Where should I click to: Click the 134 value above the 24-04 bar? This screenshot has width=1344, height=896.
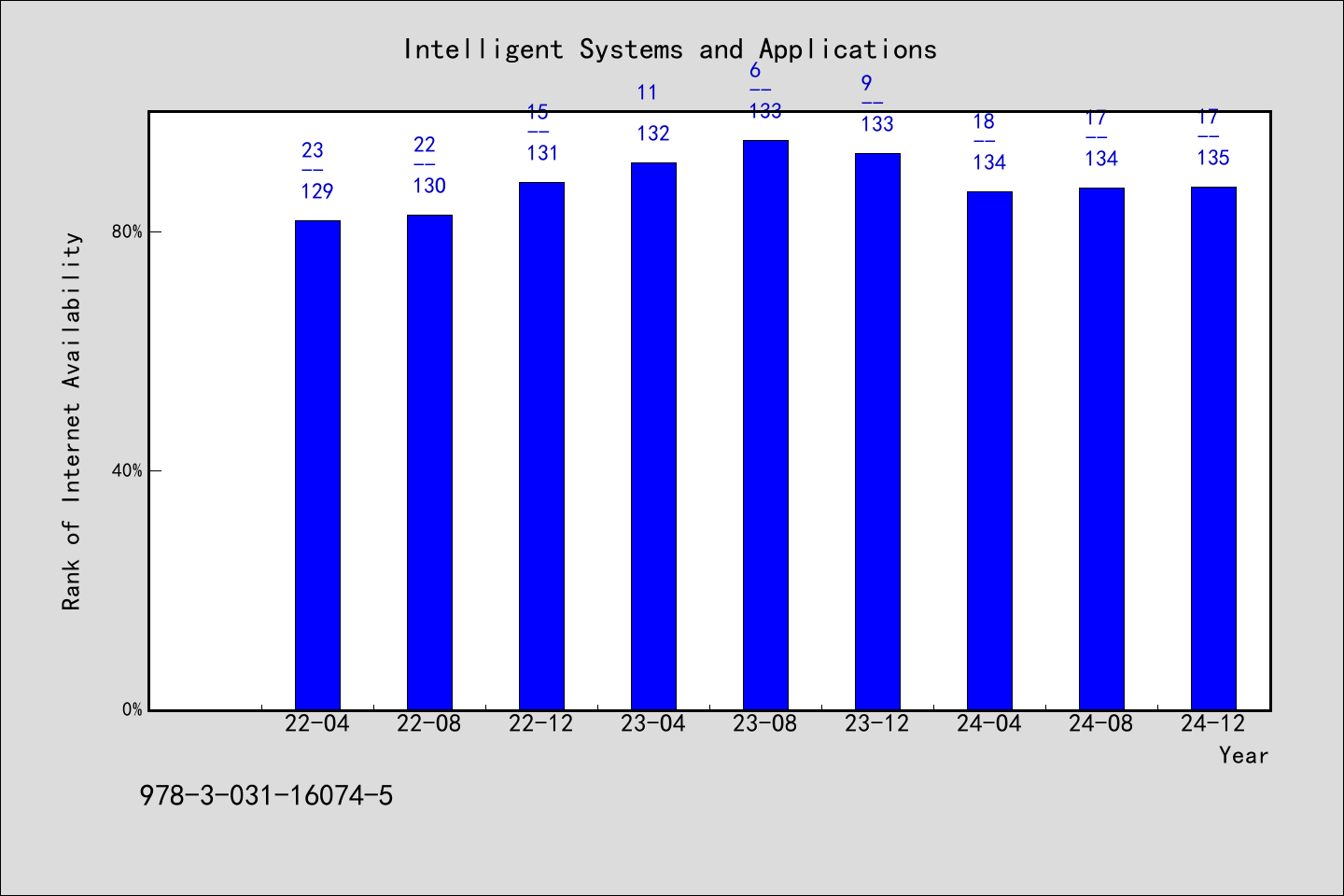[989, 162]
